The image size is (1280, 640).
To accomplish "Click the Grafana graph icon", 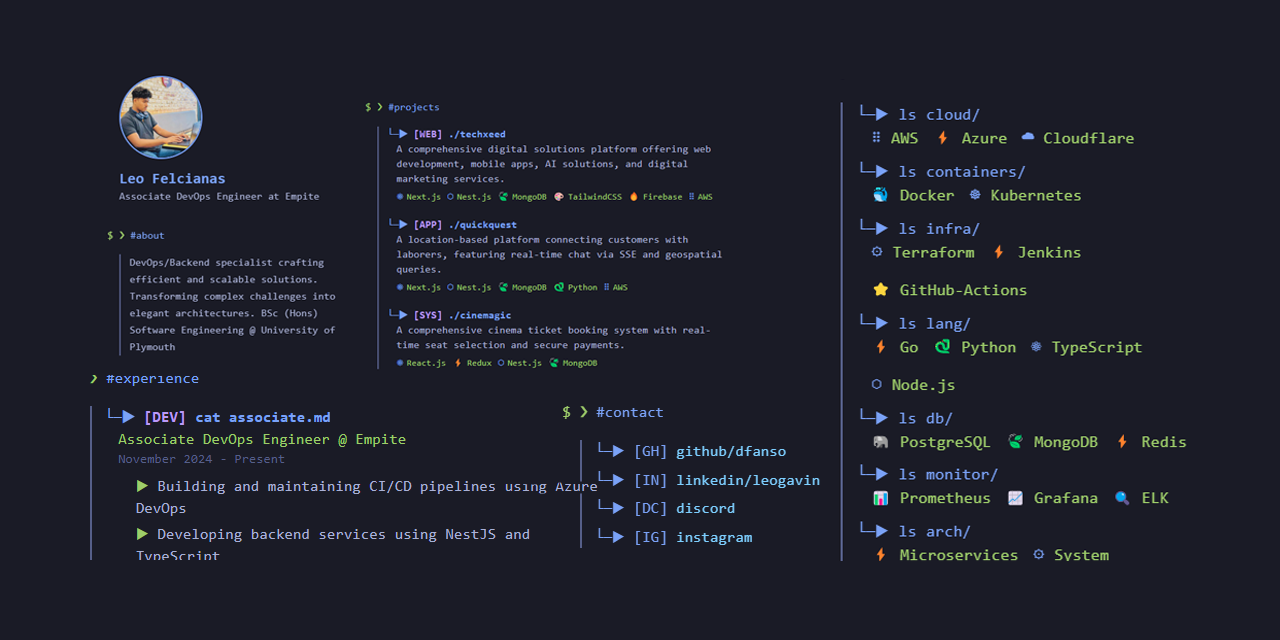I will (1015, 498).
